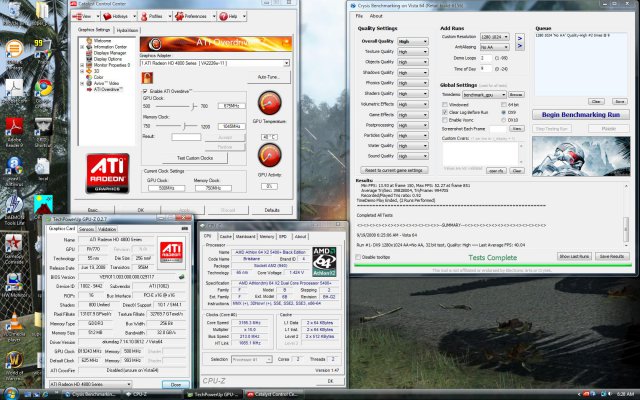
Task: Toggle Enable ATI Overdrive checkbox
Action: coord(144,91)
